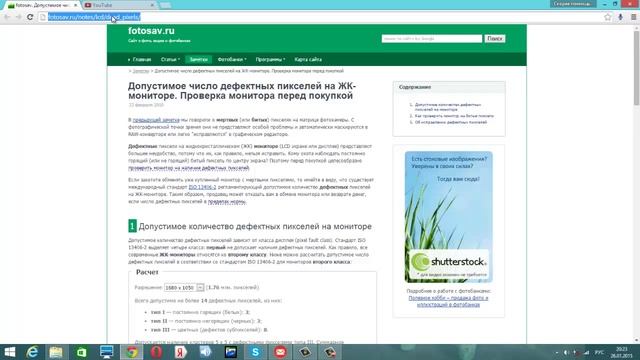
Task: Click the 'пределах нормы' link
Action: click(227, 202)
